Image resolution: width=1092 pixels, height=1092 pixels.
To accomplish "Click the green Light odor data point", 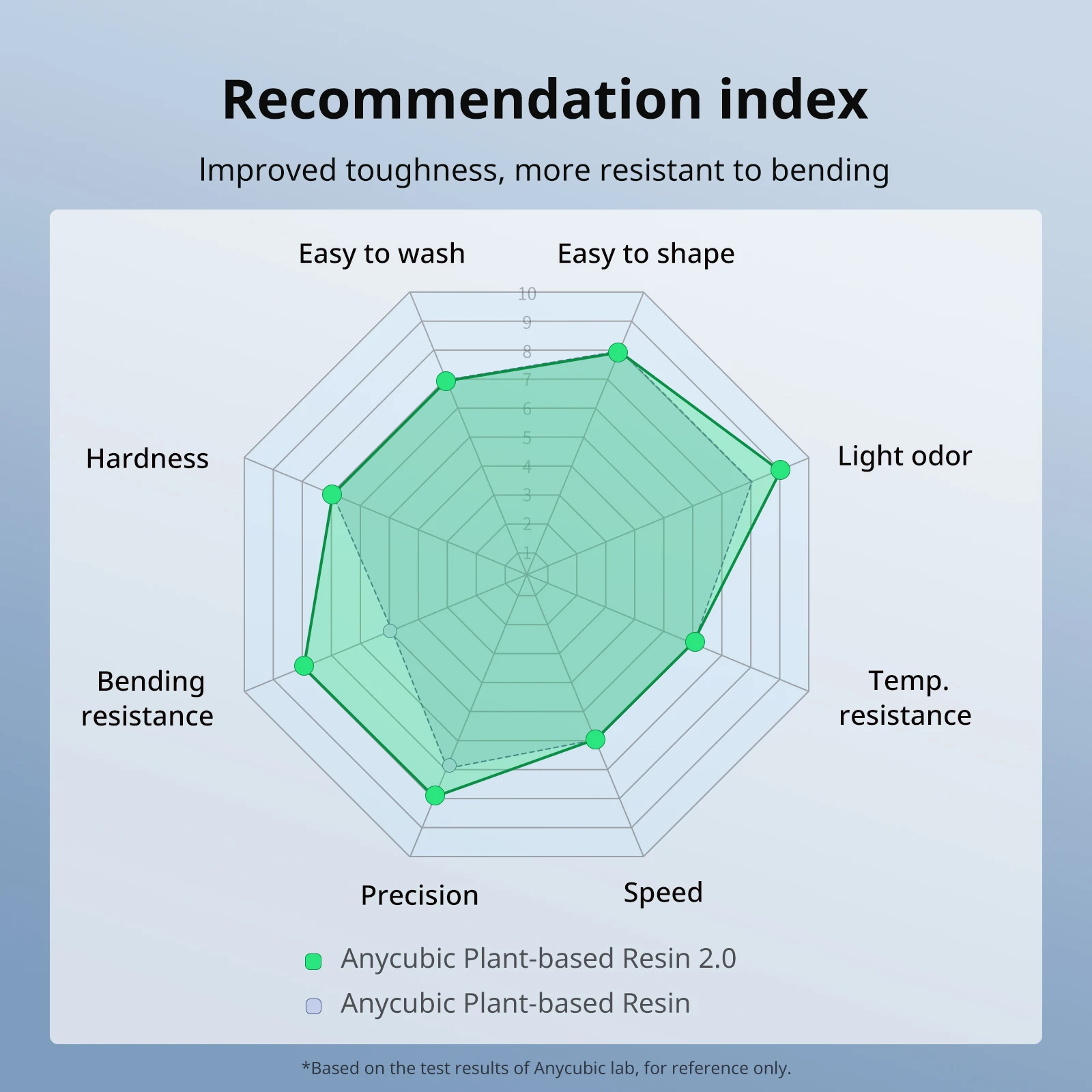I will click(x=780, y=470).
